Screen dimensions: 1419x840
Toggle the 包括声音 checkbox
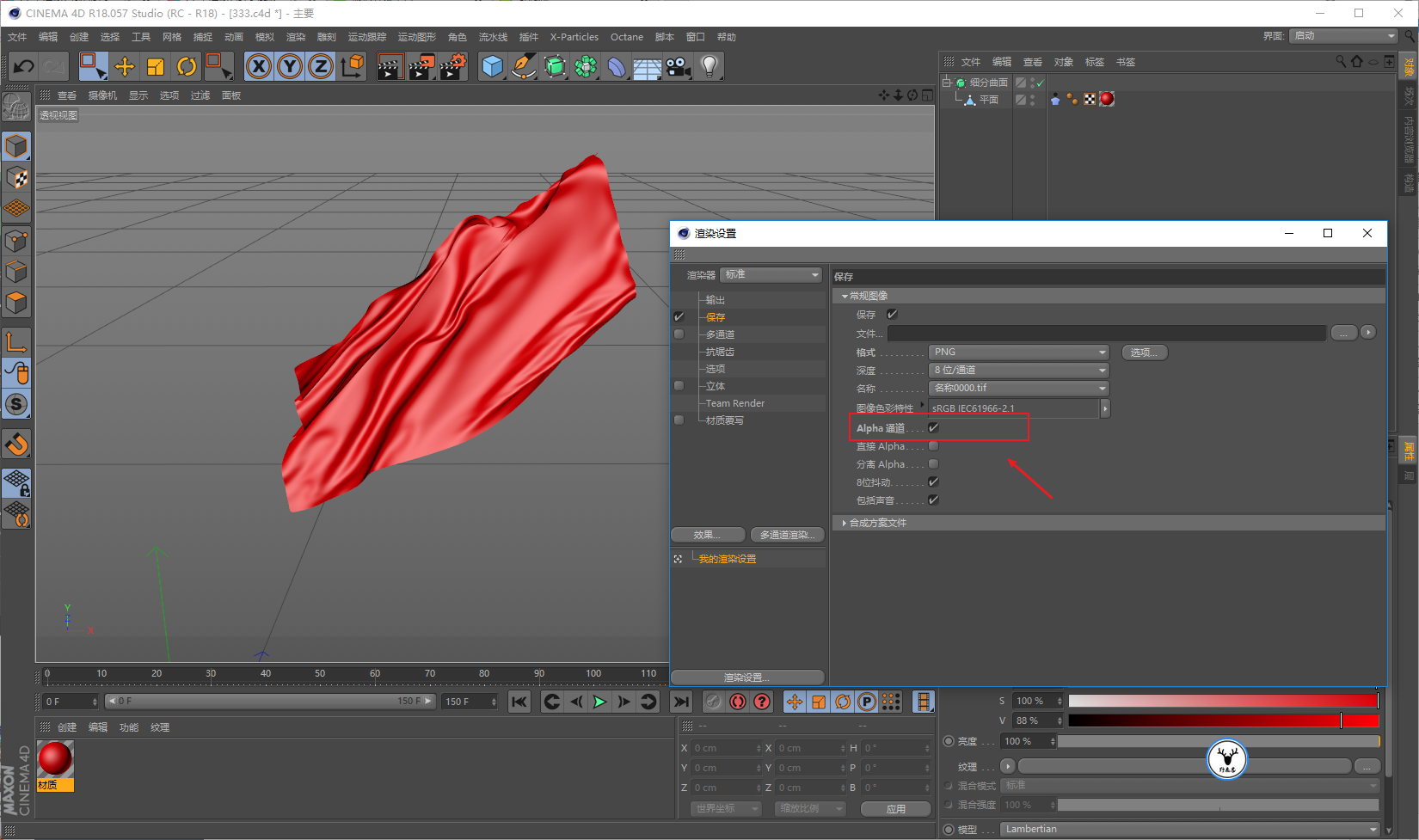tap(933, 500)
